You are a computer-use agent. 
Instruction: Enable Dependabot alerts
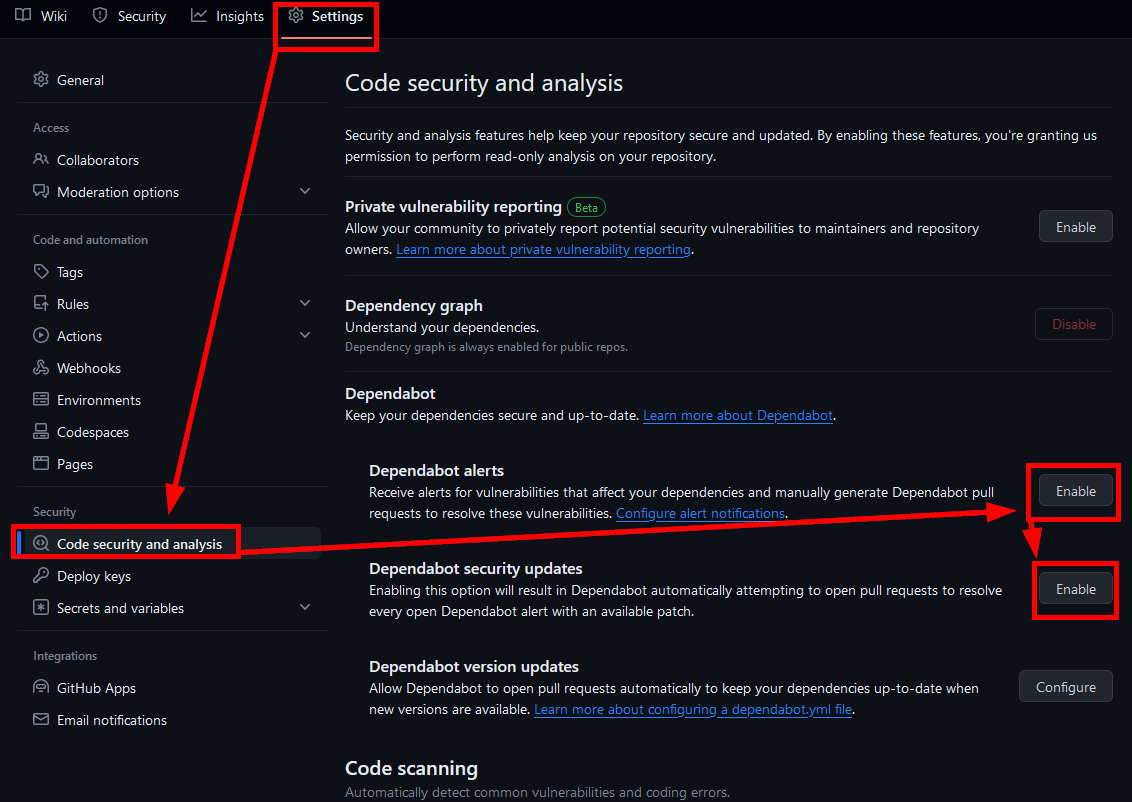(1075, 491)
